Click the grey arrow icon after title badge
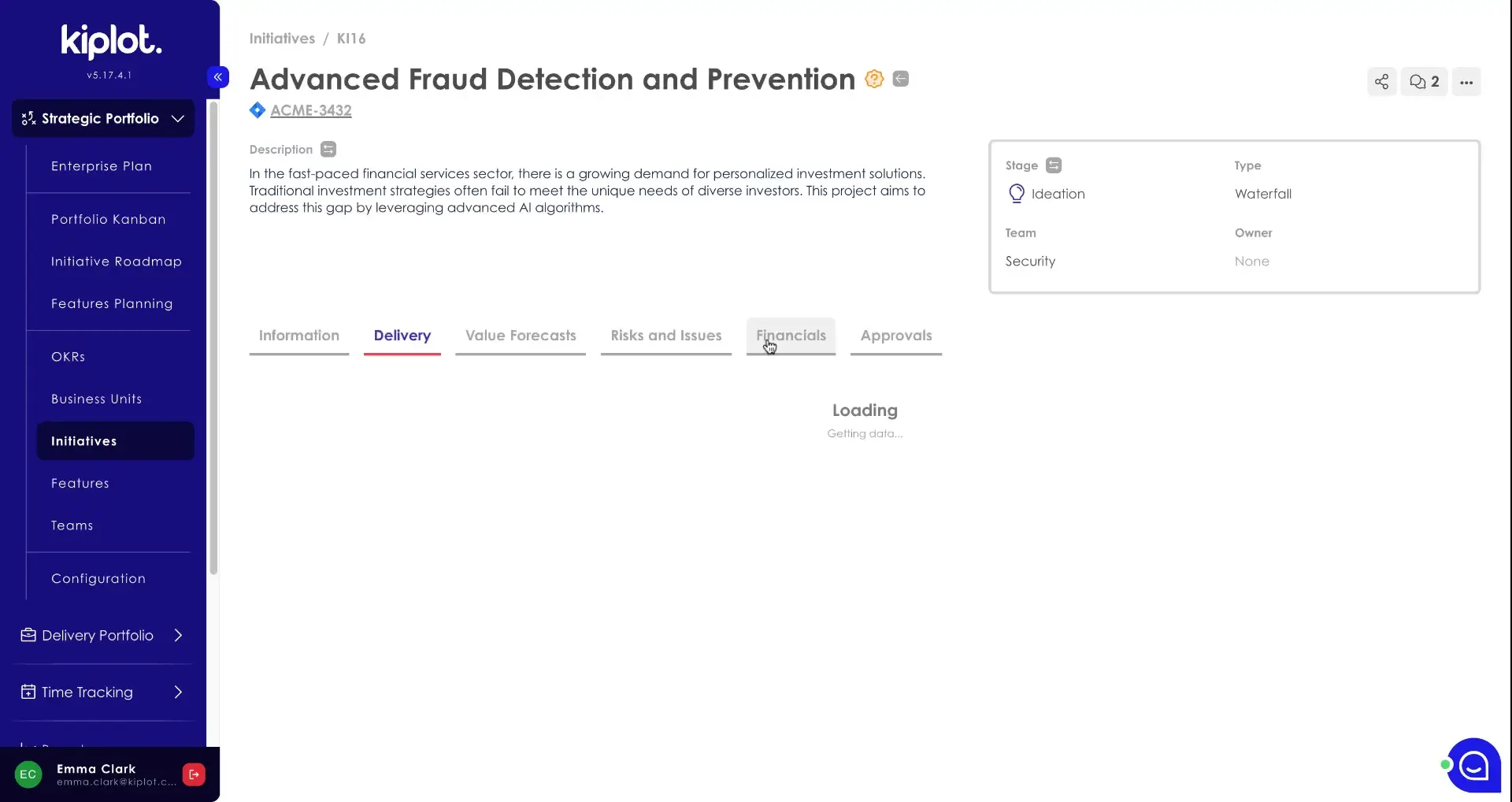 tap(901, 79)
